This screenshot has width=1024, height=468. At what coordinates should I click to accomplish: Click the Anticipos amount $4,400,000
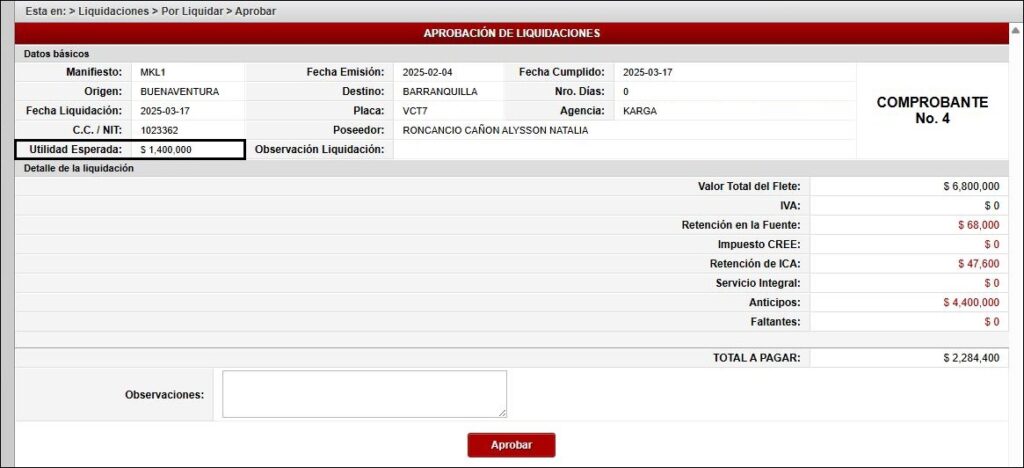970,302
